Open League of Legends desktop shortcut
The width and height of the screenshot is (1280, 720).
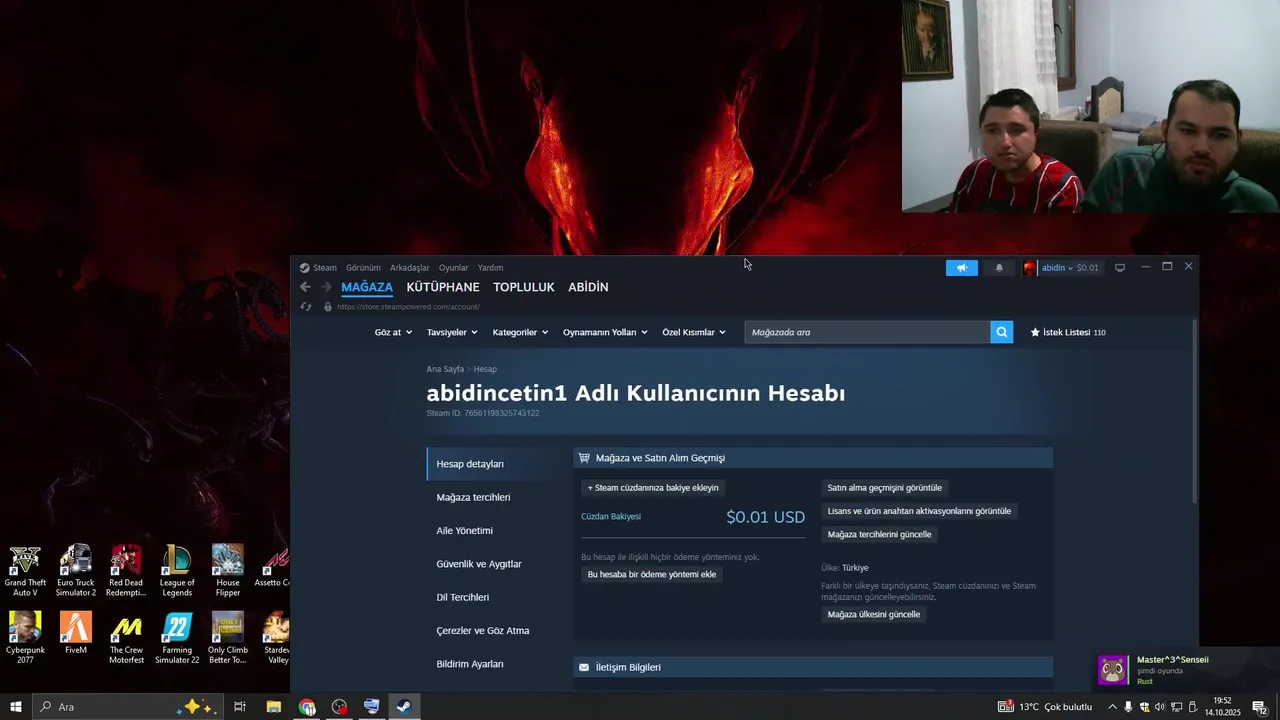click(177, 571)
